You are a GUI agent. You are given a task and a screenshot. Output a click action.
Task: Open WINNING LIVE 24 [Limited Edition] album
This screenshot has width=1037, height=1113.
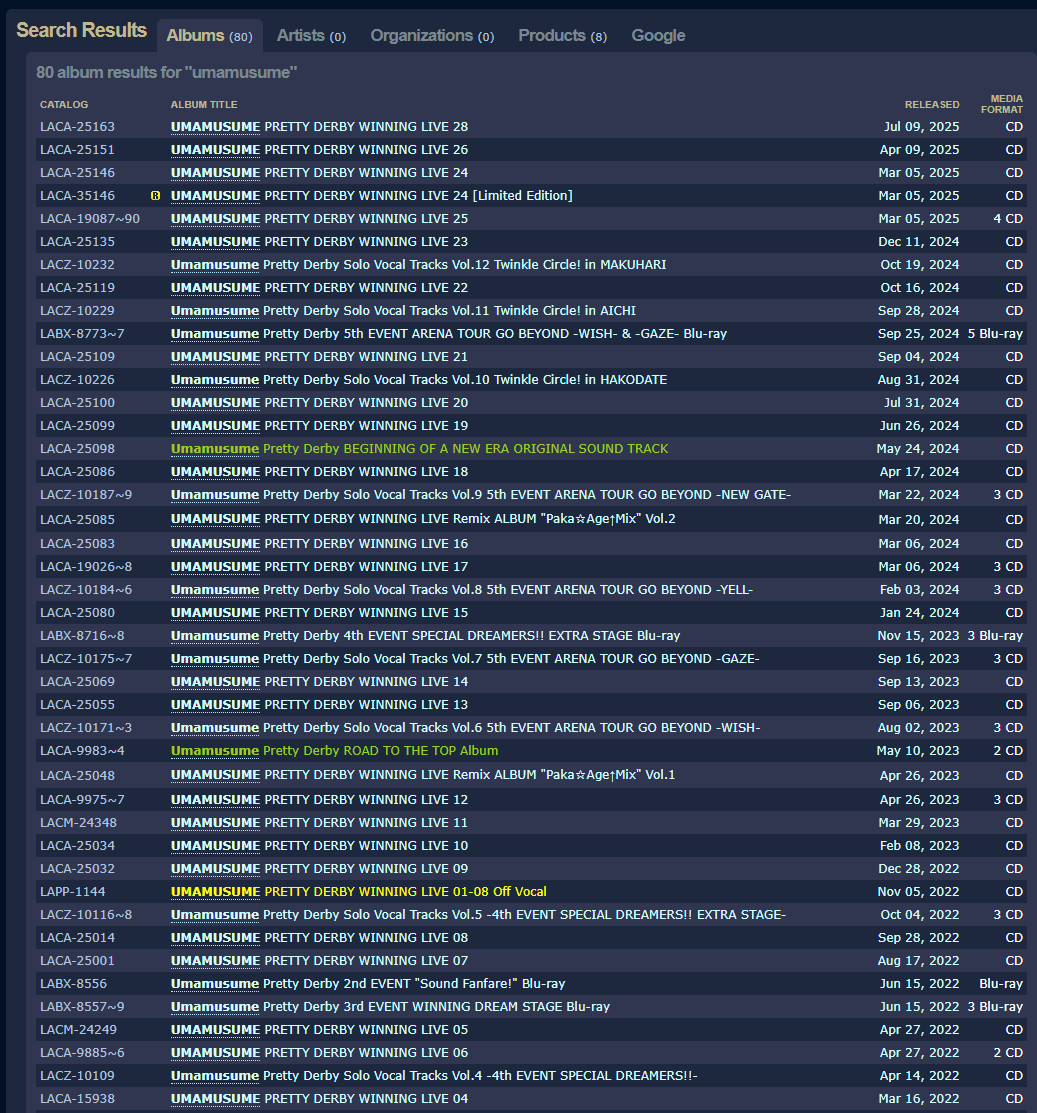[x=371, y=196]
